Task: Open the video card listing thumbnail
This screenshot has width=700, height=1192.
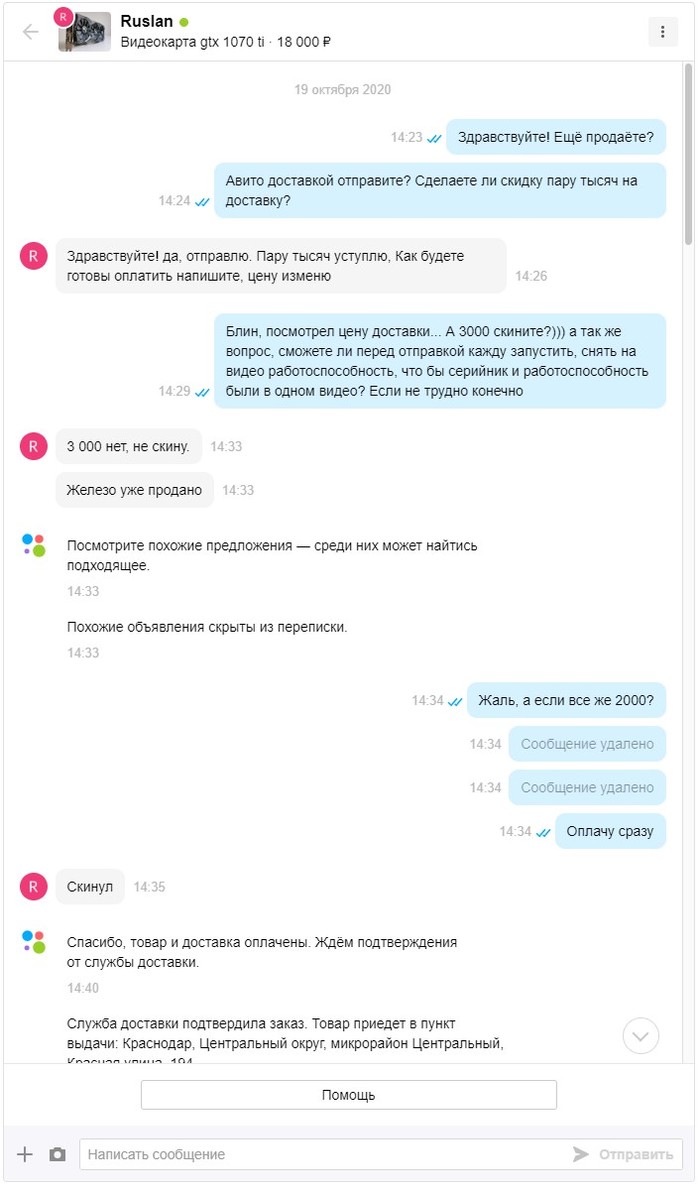Action: (84, 31)
